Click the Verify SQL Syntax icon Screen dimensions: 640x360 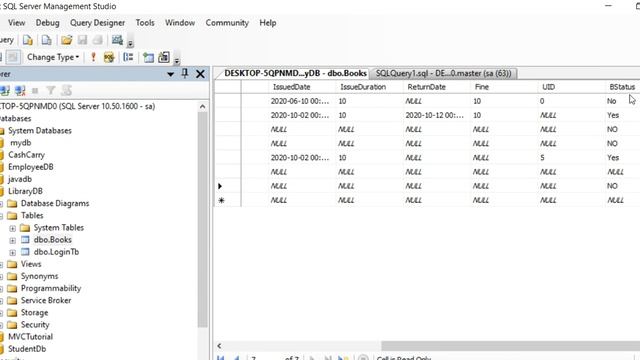[x=109, y=57]
